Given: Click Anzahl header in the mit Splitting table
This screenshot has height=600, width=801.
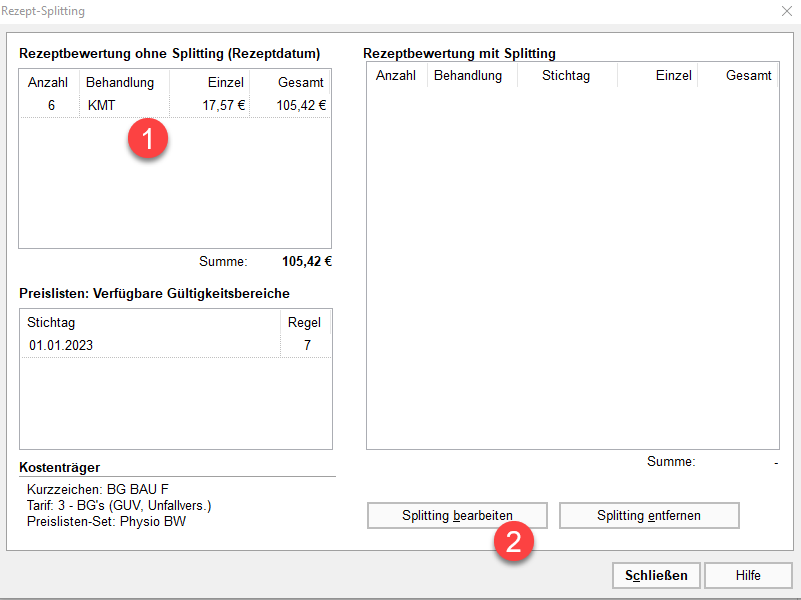Looking at the screenshot, I should 396,76.
